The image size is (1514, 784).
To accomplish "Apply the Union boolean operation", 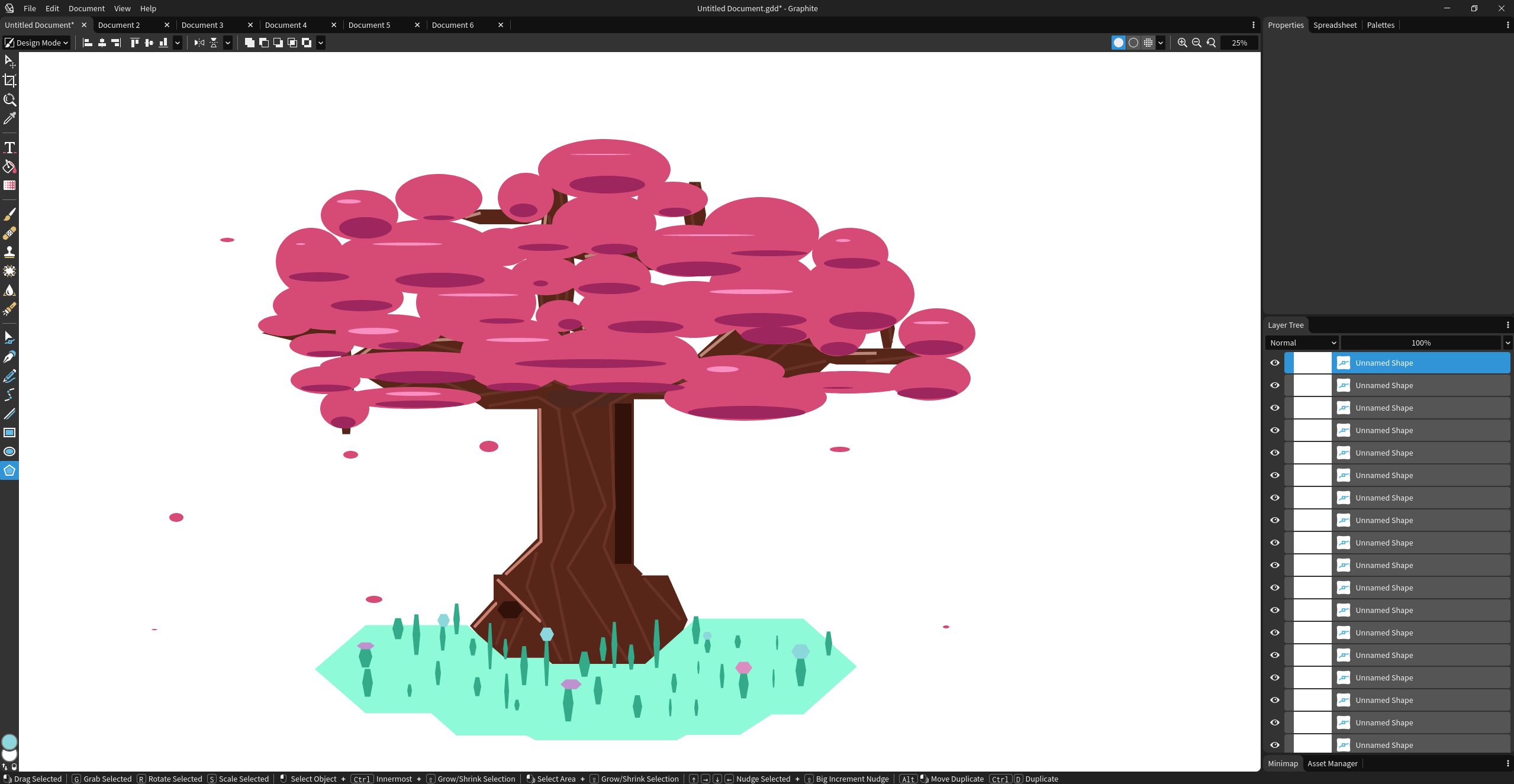I will [x=250, y=43].
